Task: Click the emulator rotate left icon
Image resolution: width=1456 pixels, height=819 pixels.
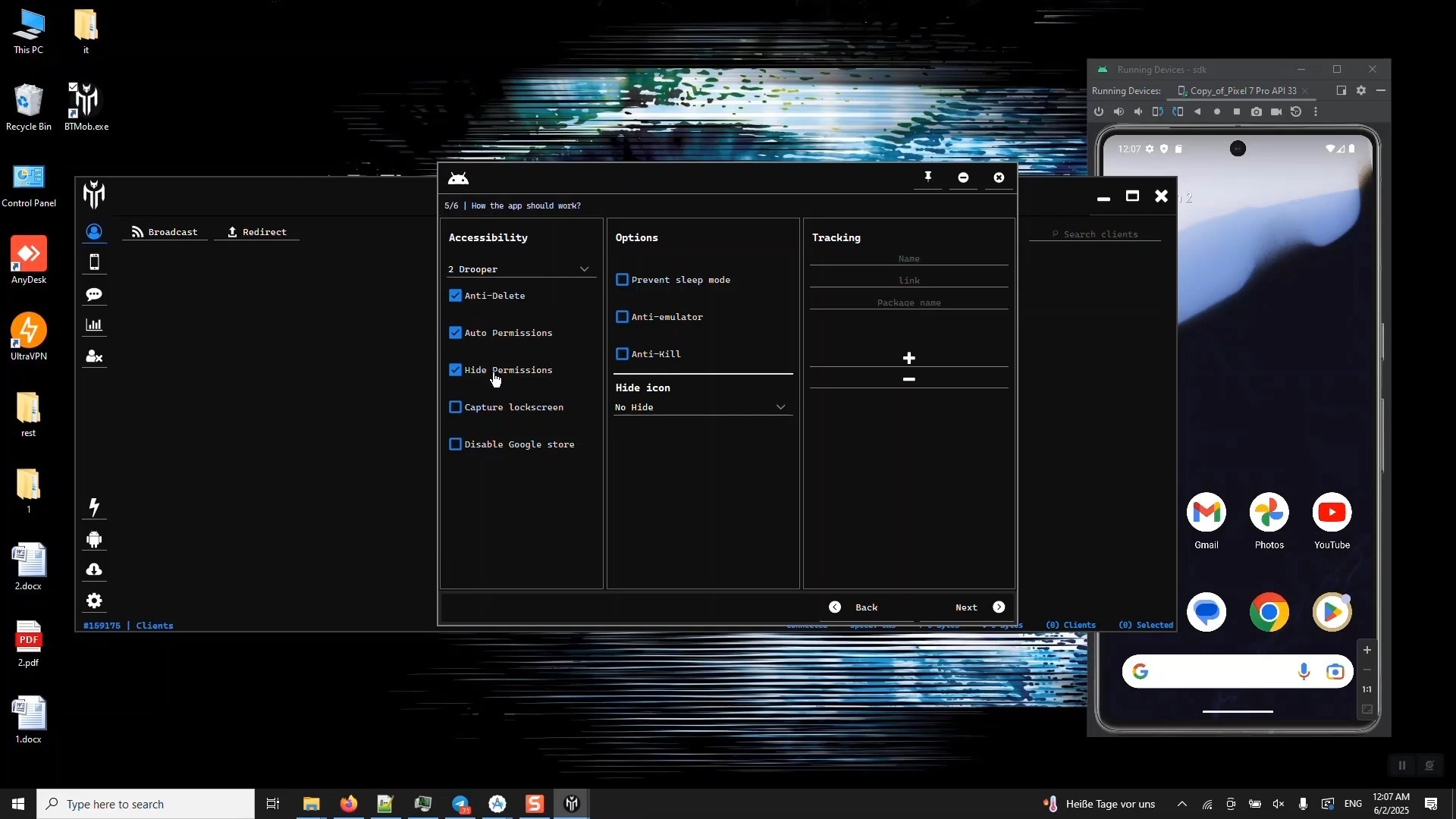Action: 1157,111
